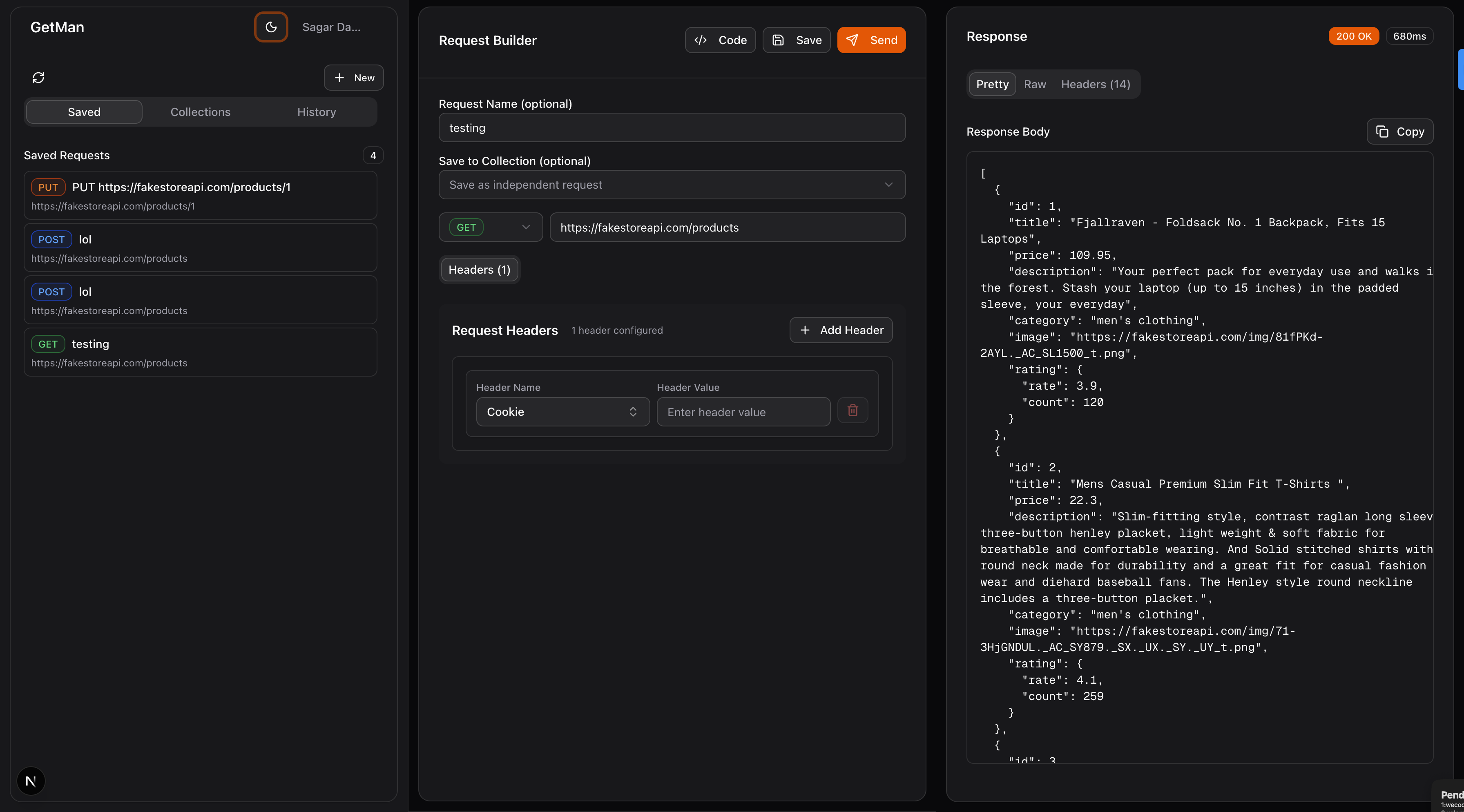Image resolution: width=1464 pixels, height=812 pixels.
Task: Copy the response body
Action: tap(1400, 132)
